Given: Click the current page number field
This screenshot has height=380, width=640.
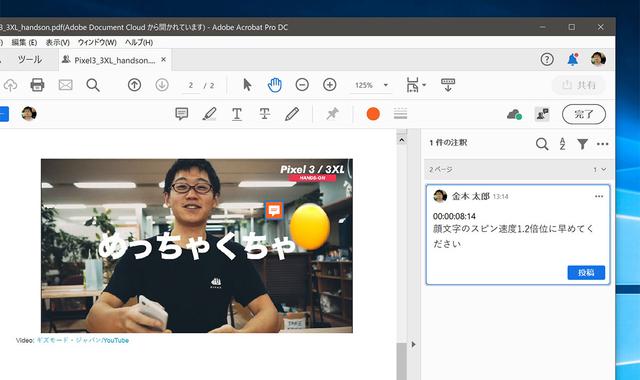Looking at the screenshot, I should point(191,85).
